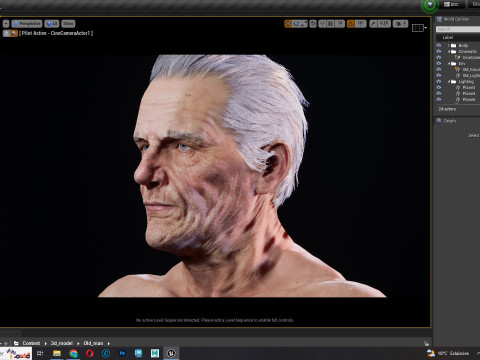480x360 pixels.
Task: Click the 3d_model breadcrumb folder
Action: (62, 343)
